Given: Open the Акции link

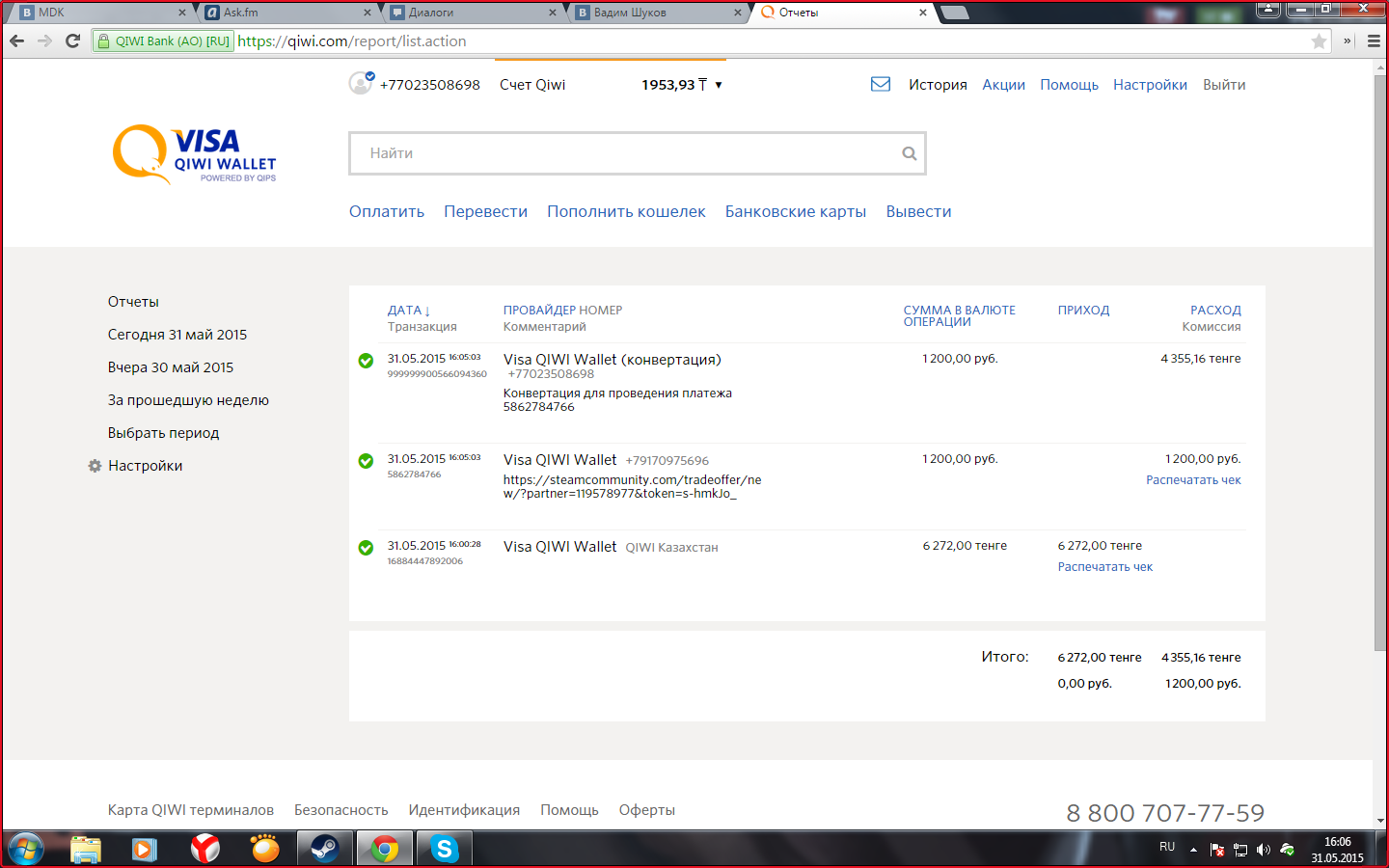Looking at the screenshot, I should [x=1003, y=85].
